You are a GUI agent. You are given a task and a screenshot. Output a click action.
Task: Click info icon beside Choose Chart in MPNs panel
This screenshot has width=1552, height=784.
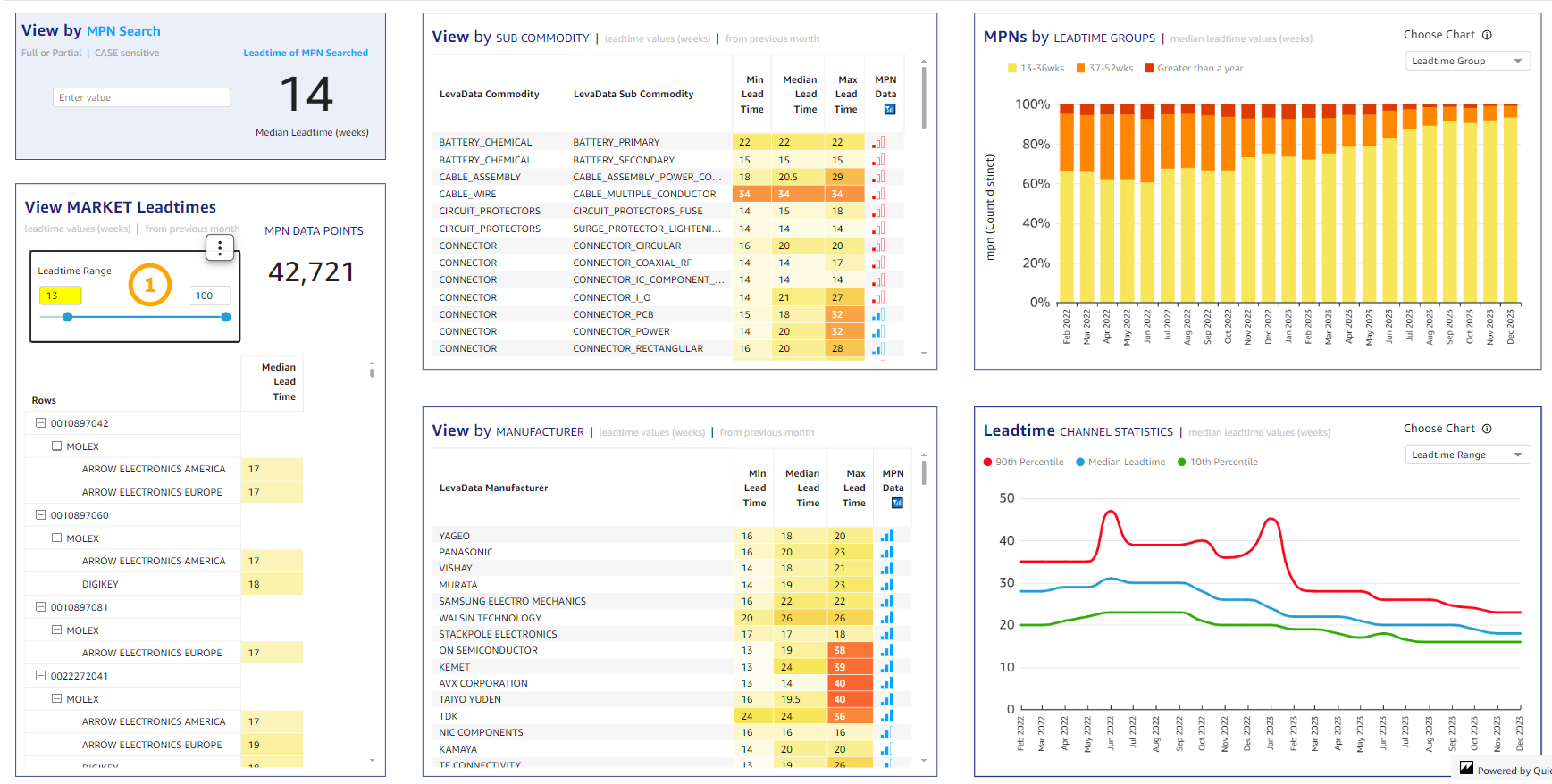point(1487,35)
